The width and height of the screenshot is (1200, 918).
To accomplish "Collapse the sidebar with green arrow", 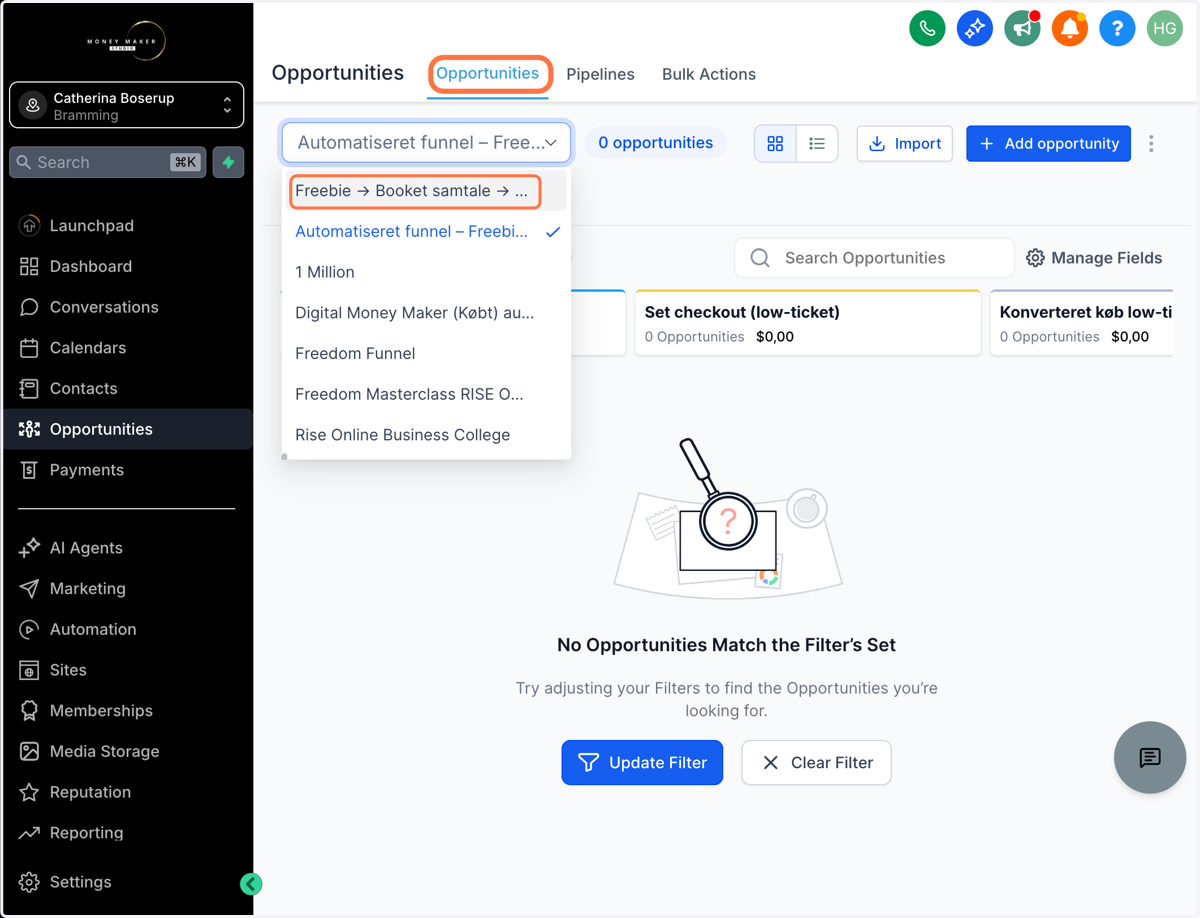I will click(251, 884).
